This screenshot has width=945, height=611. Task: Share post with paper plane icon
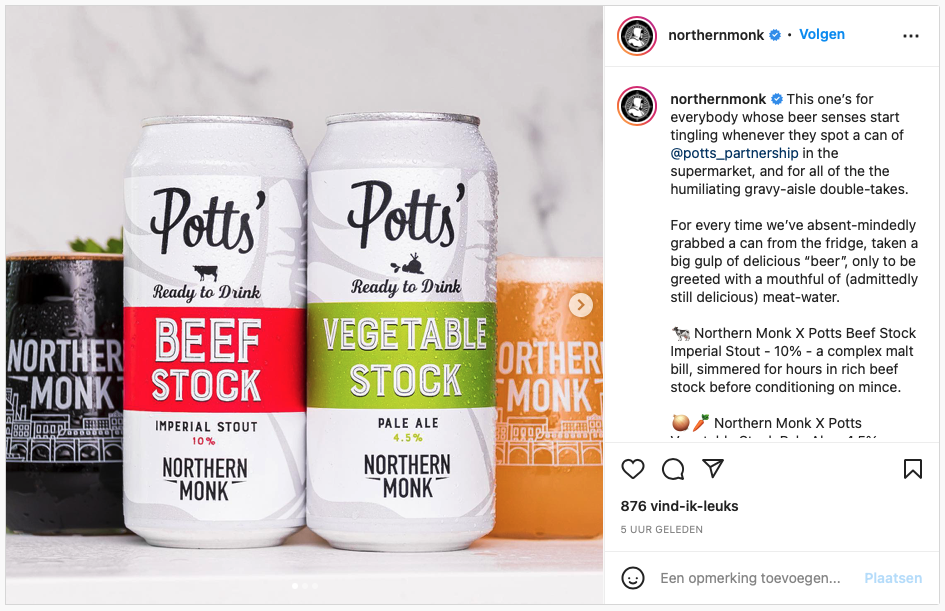coord(712,469)
